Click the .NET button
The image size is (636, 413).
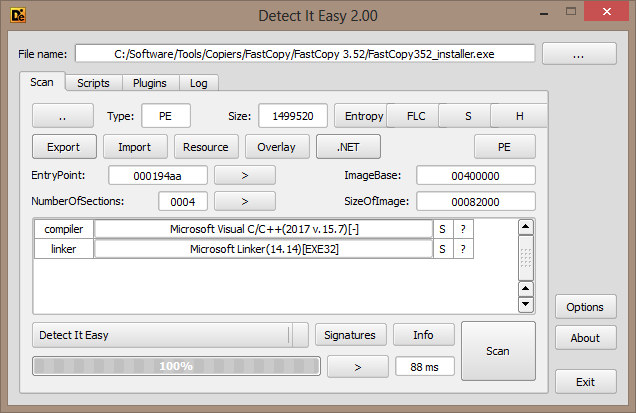(x=348, y=147)
